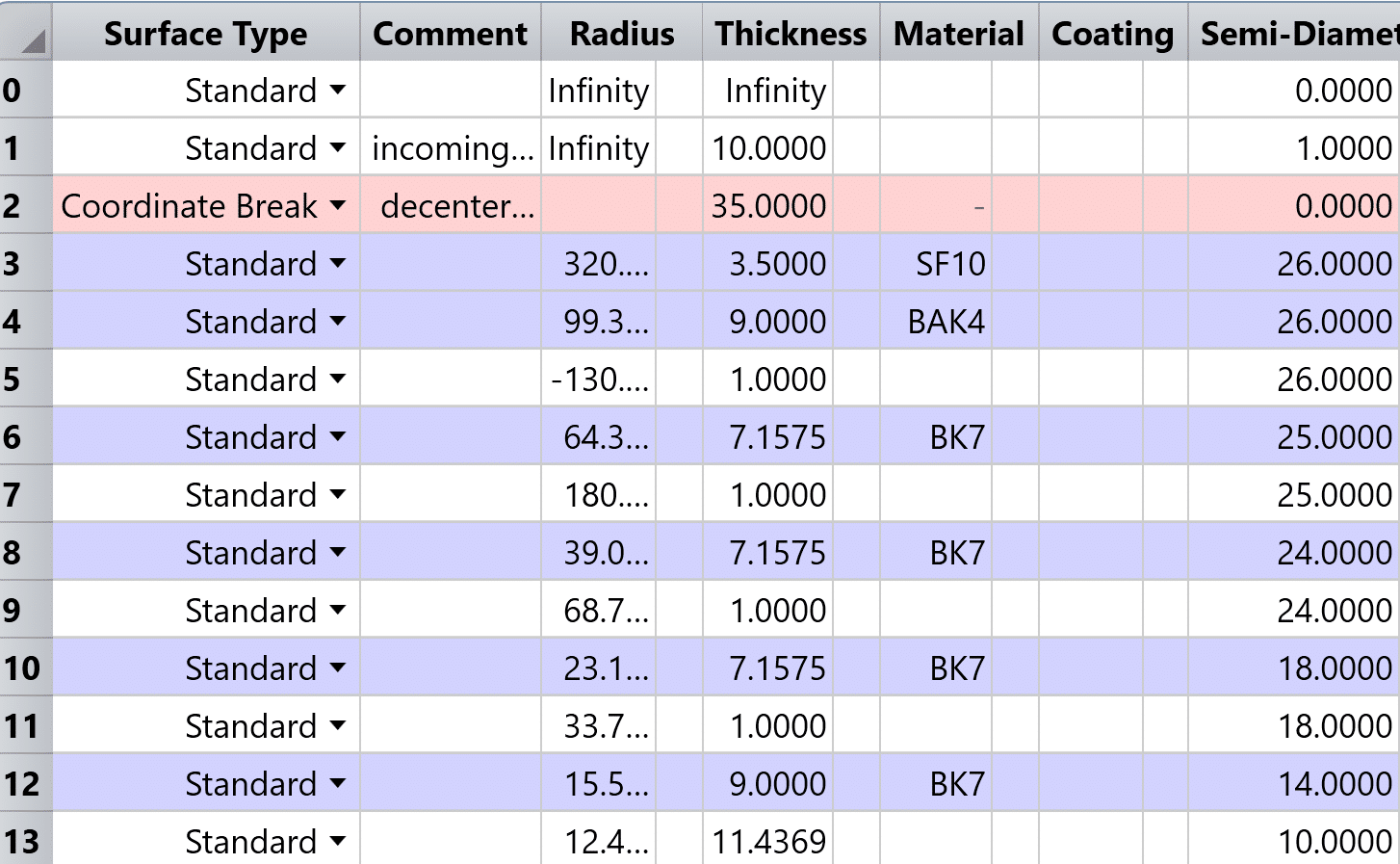Click the radius cell '-130....' in row 5

coord(599,379)
